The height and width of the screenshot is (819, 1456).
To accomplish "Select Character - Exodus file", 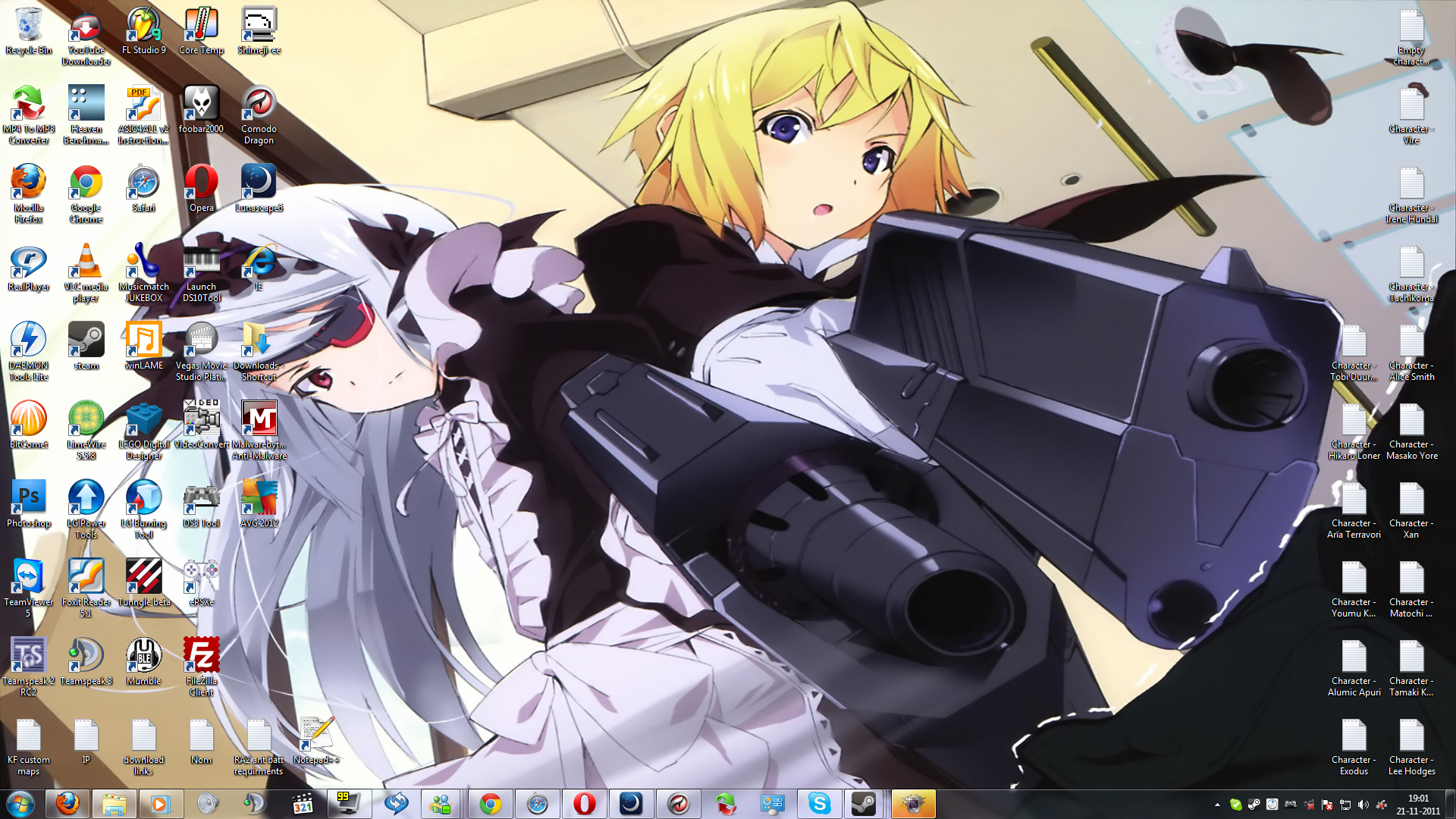I will [1354, 746].
